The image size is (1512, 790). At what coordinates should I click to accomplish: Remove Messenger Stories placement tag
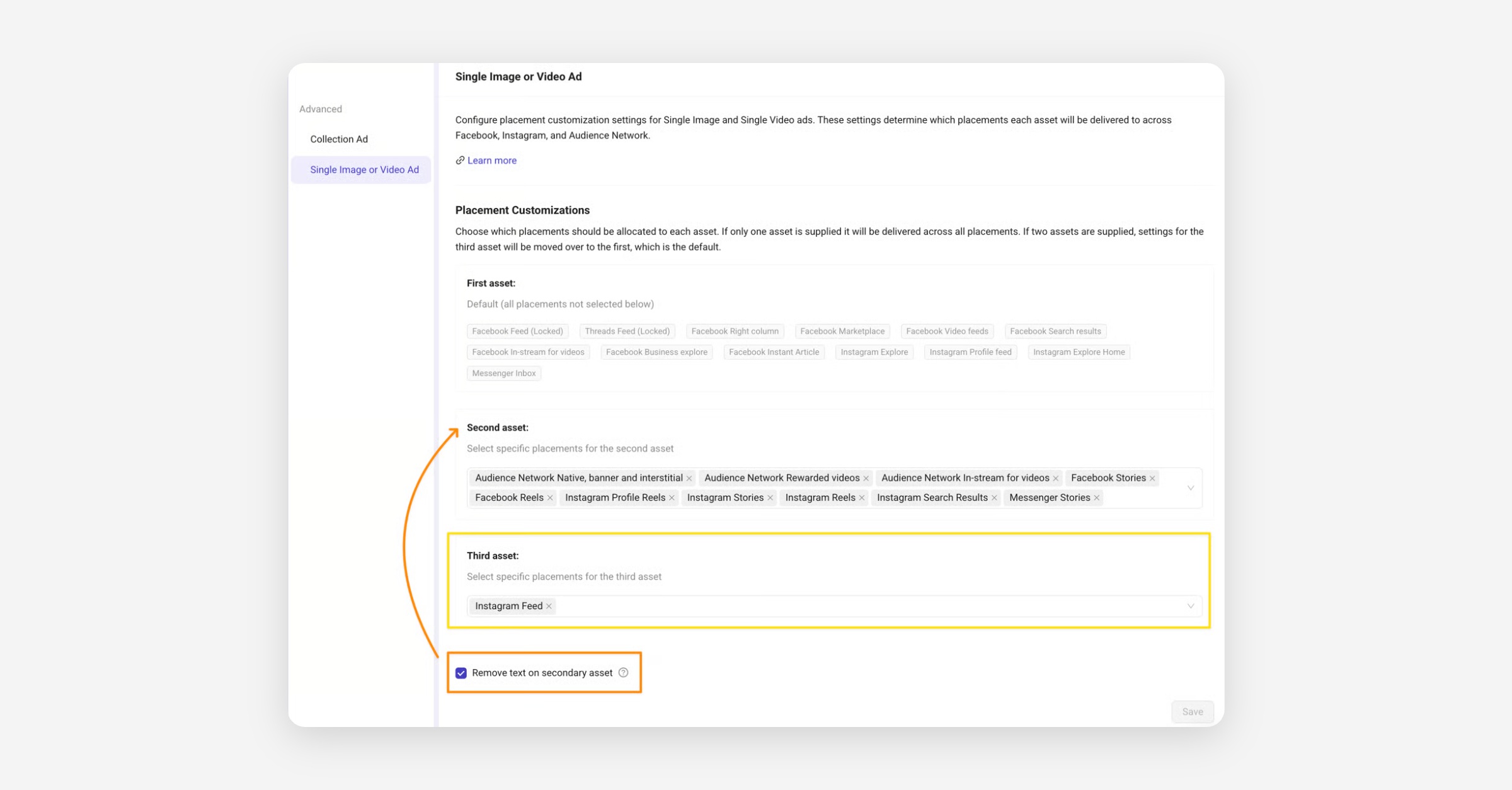[1097, 498]
